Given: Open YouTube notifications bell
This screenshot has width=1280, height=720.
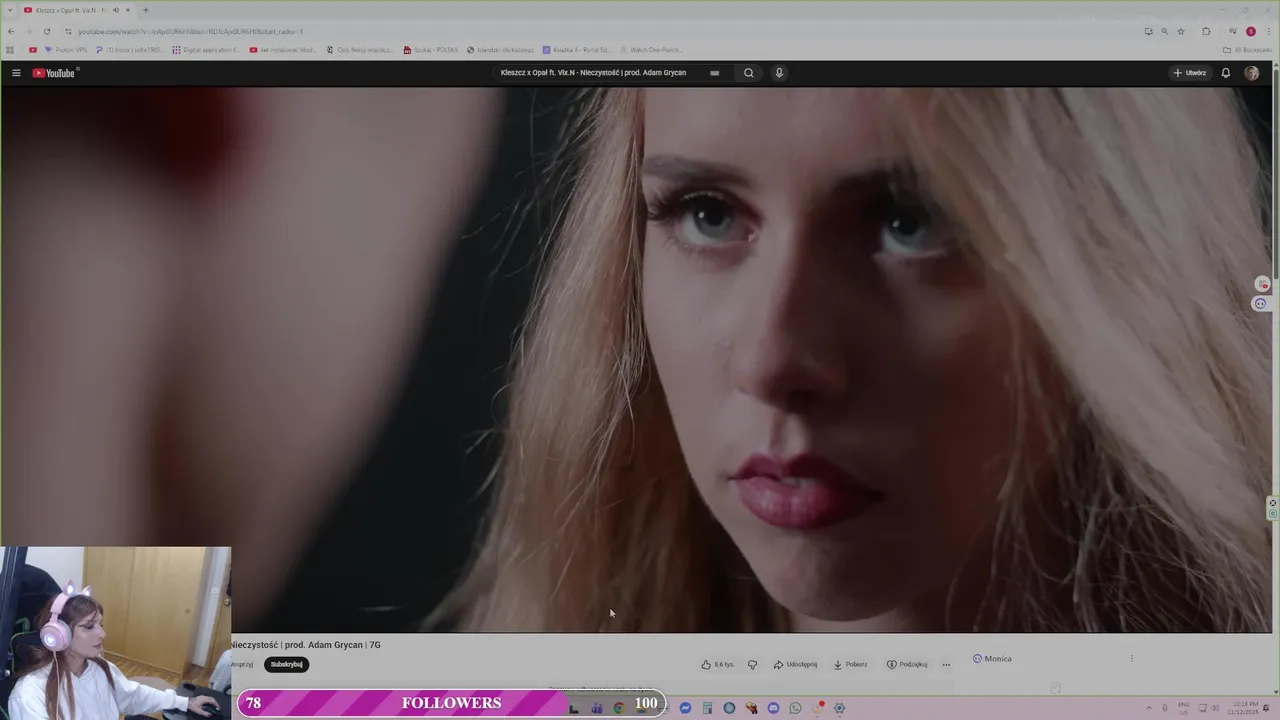Looking at the screenshot, I should click(x=1225, y=73).
